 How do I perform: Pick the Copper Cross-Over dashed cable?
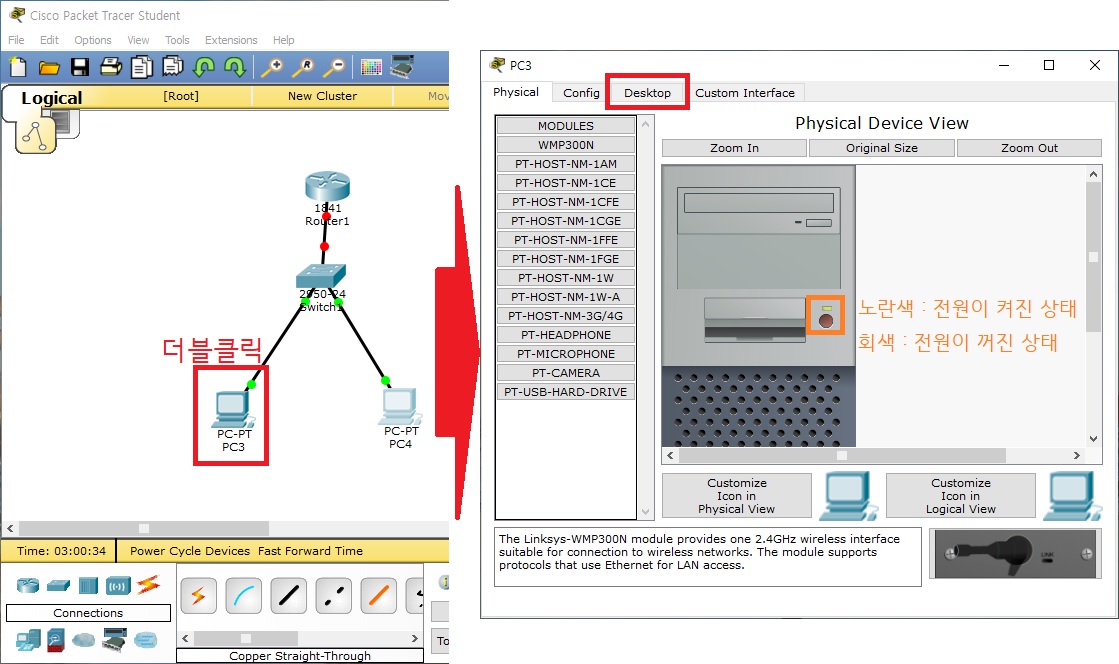pos(333,595)
